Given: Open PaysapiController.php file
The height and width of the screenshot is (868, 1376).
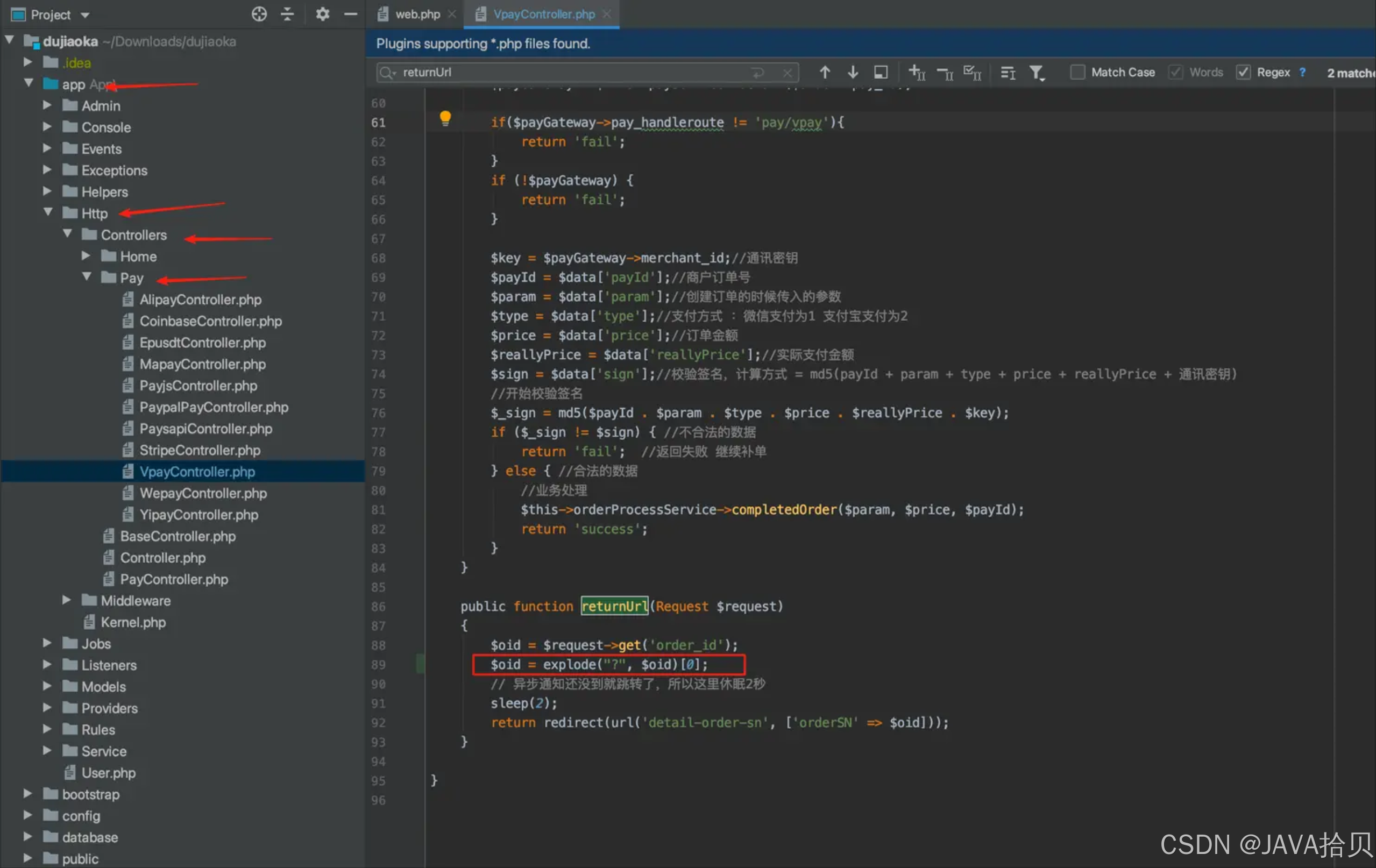Looking at the screenshot, I should click(x=205, y=429).
